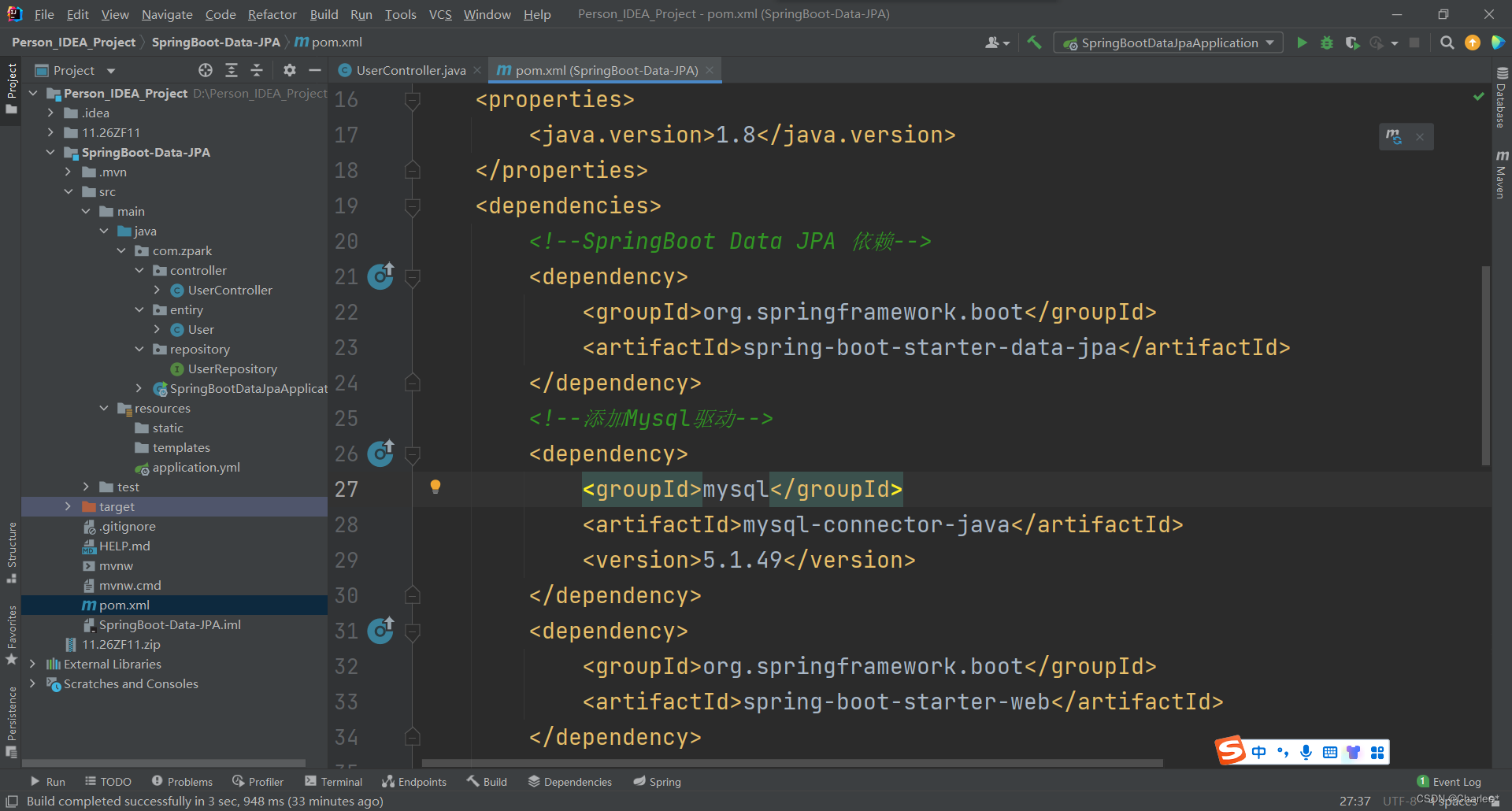Viewport: 1512px width, 811px height.
Task: Click the vertical editor scrollbar
Action: pyautogui.click(x=1486, y=365)
